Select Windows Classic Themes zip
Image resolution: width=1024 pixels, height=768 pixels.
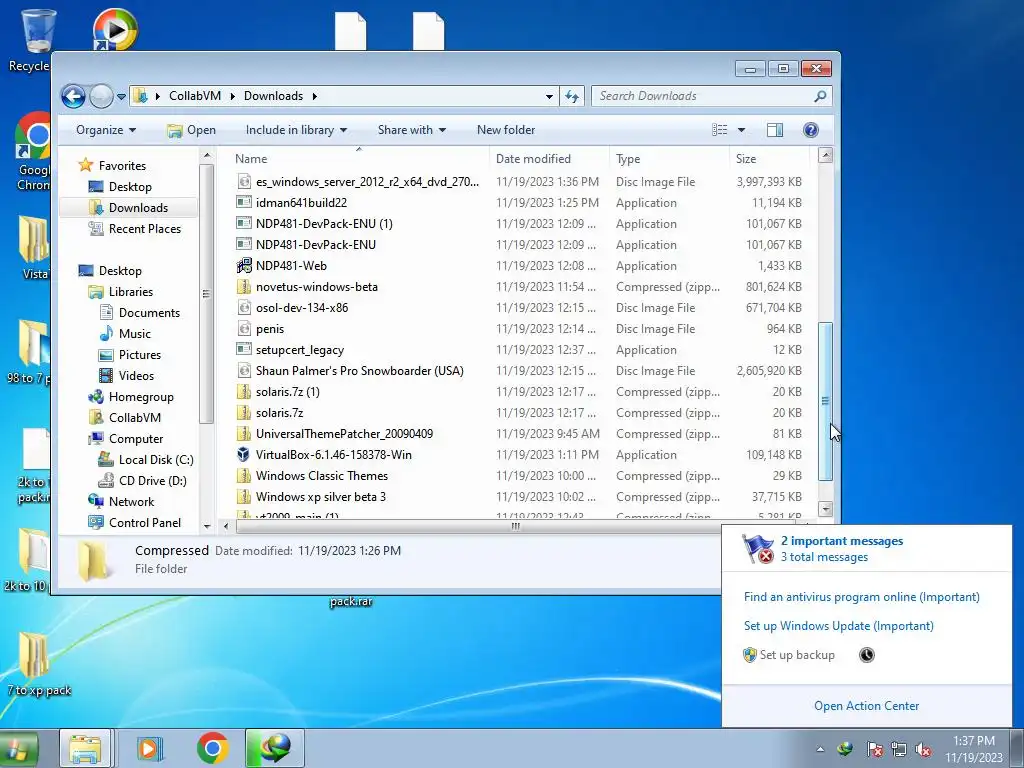(x=322, y=475)
